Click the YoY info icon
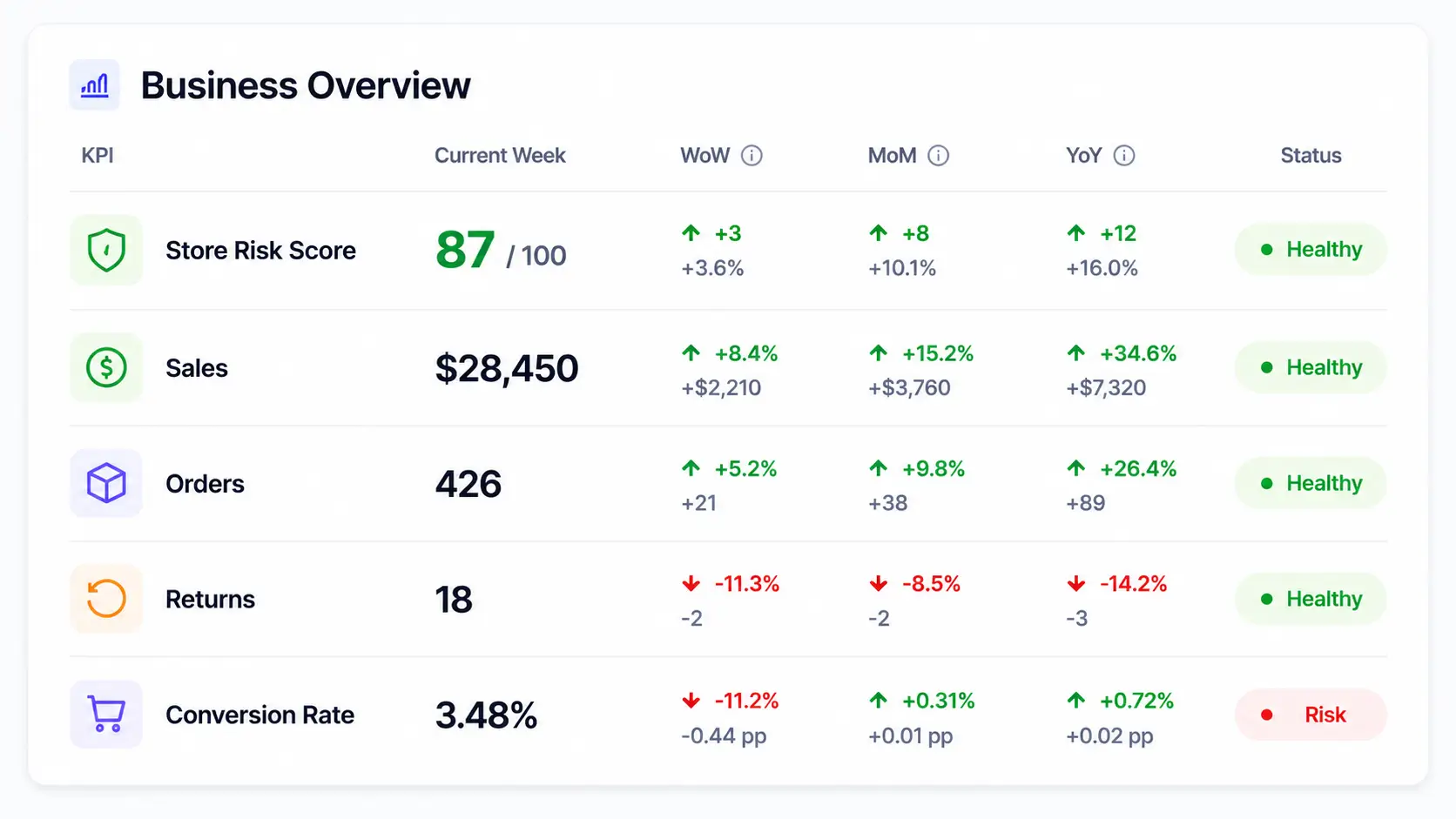The width and height of the screenshot is (1456, 819). [x=1124, y=156]
